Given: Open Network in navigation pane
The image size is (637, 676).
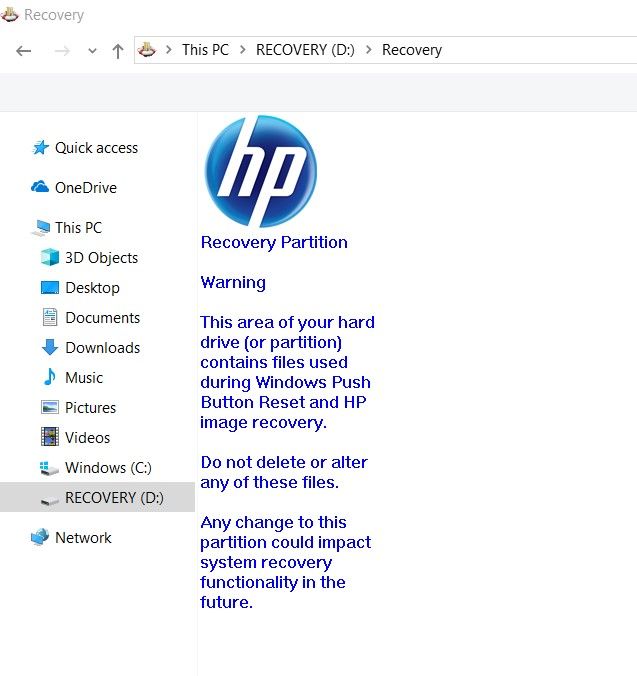Looking at the screenshot, I should pos(83,538).
